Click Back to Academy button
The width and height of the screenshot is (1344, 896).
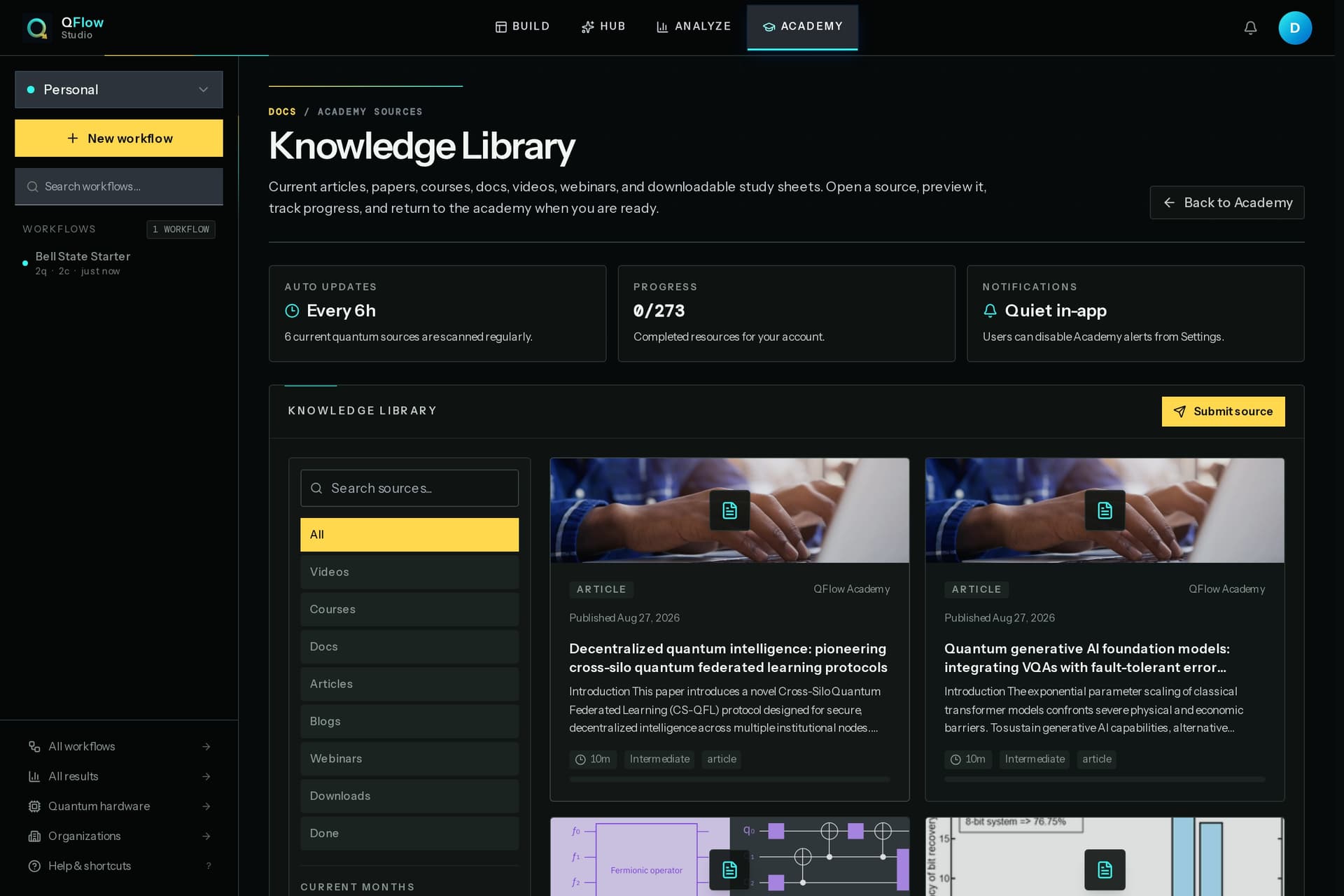[x=1226, y=202]
